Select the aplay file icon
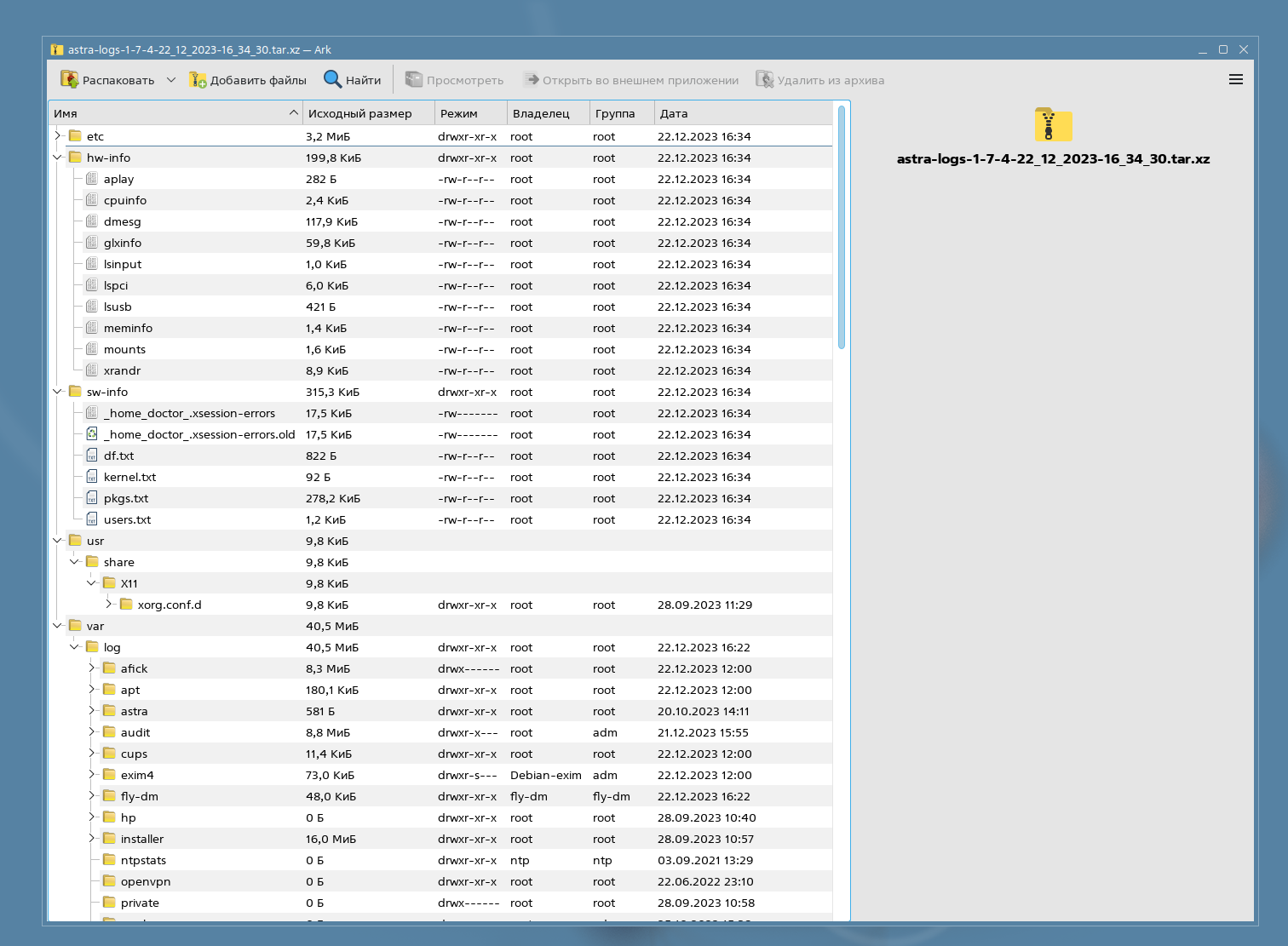 (92, 179)
